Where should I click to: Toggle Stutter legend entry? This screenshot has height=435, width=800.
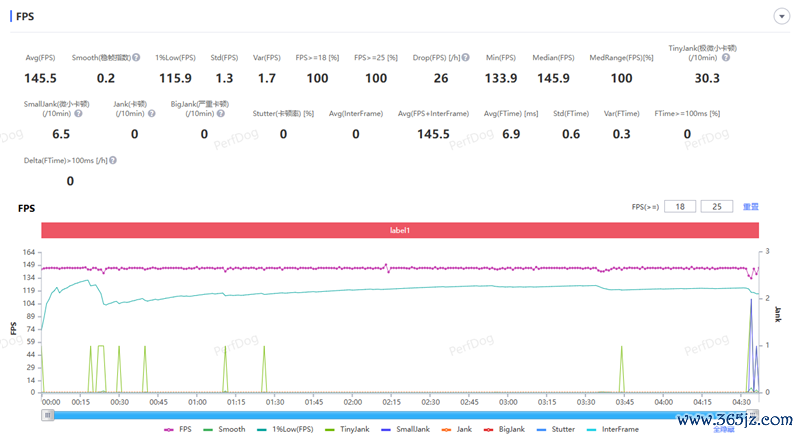coord(556,429)
